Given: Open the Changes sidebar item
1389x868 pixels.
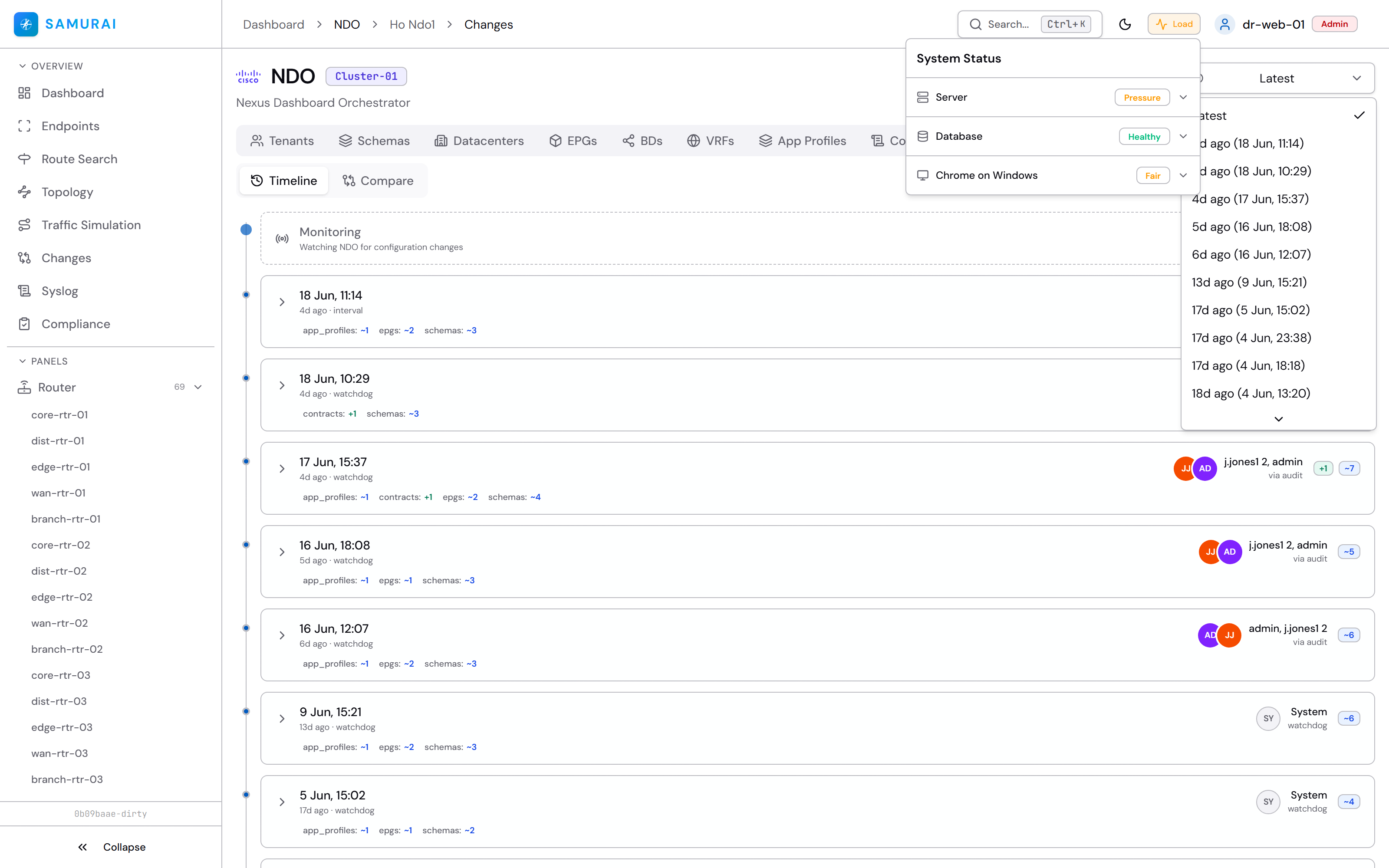Looking at the screenshot, I should coord(66,258).
